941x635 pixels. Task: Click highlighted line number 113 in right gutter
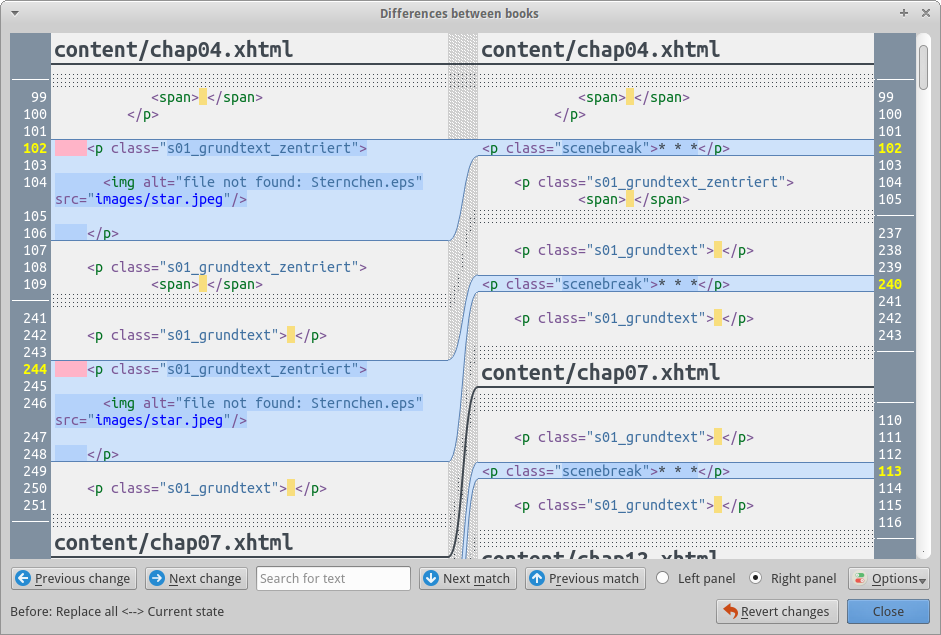[x=889, y=471]
